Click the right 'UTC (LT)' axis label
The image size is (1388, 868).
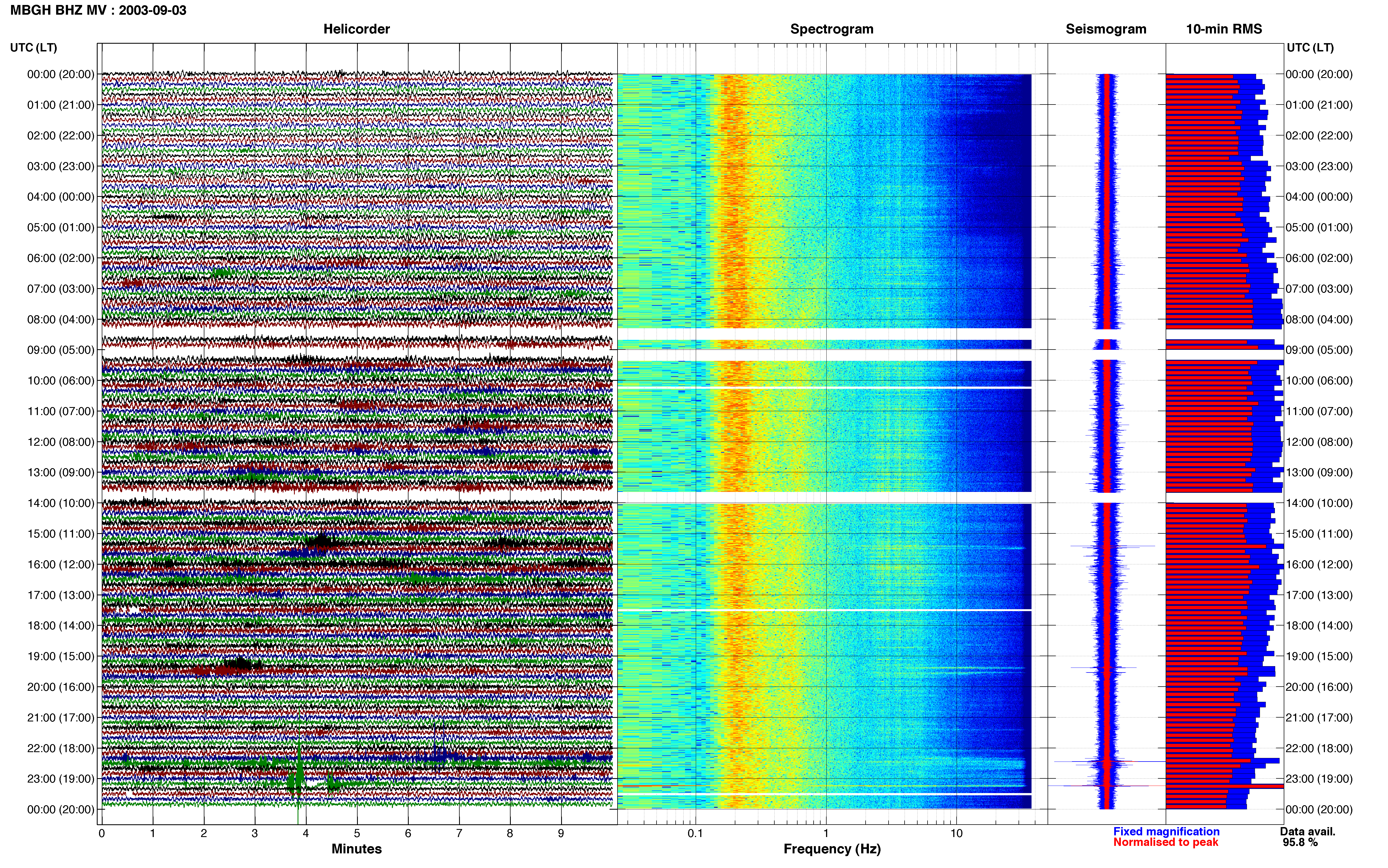[x=1310, y=48]
